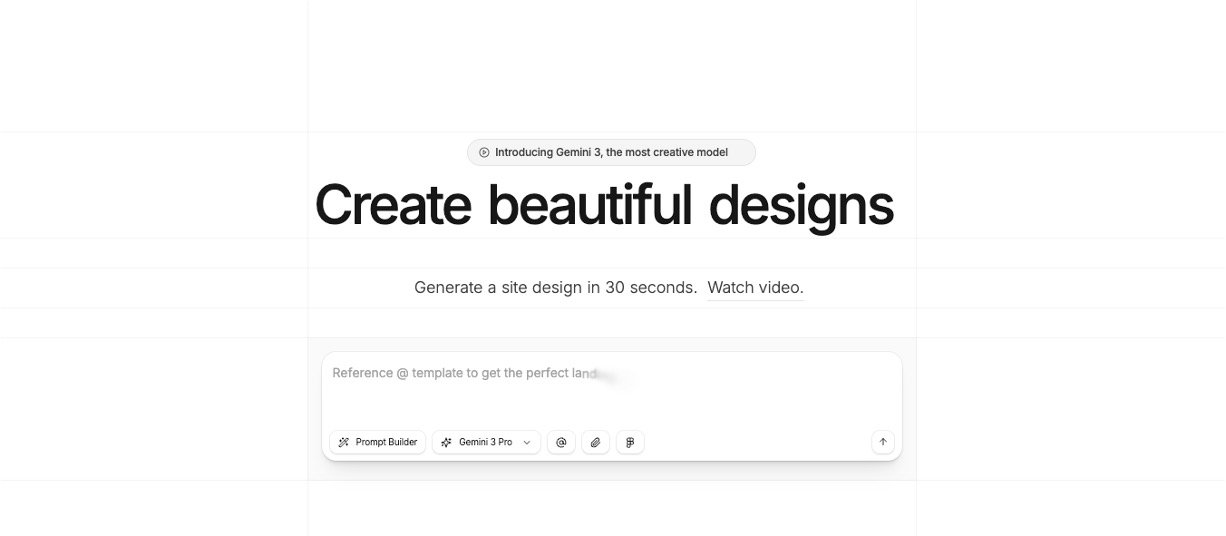Click empty space under the prompt placeholder

[610, 405]
